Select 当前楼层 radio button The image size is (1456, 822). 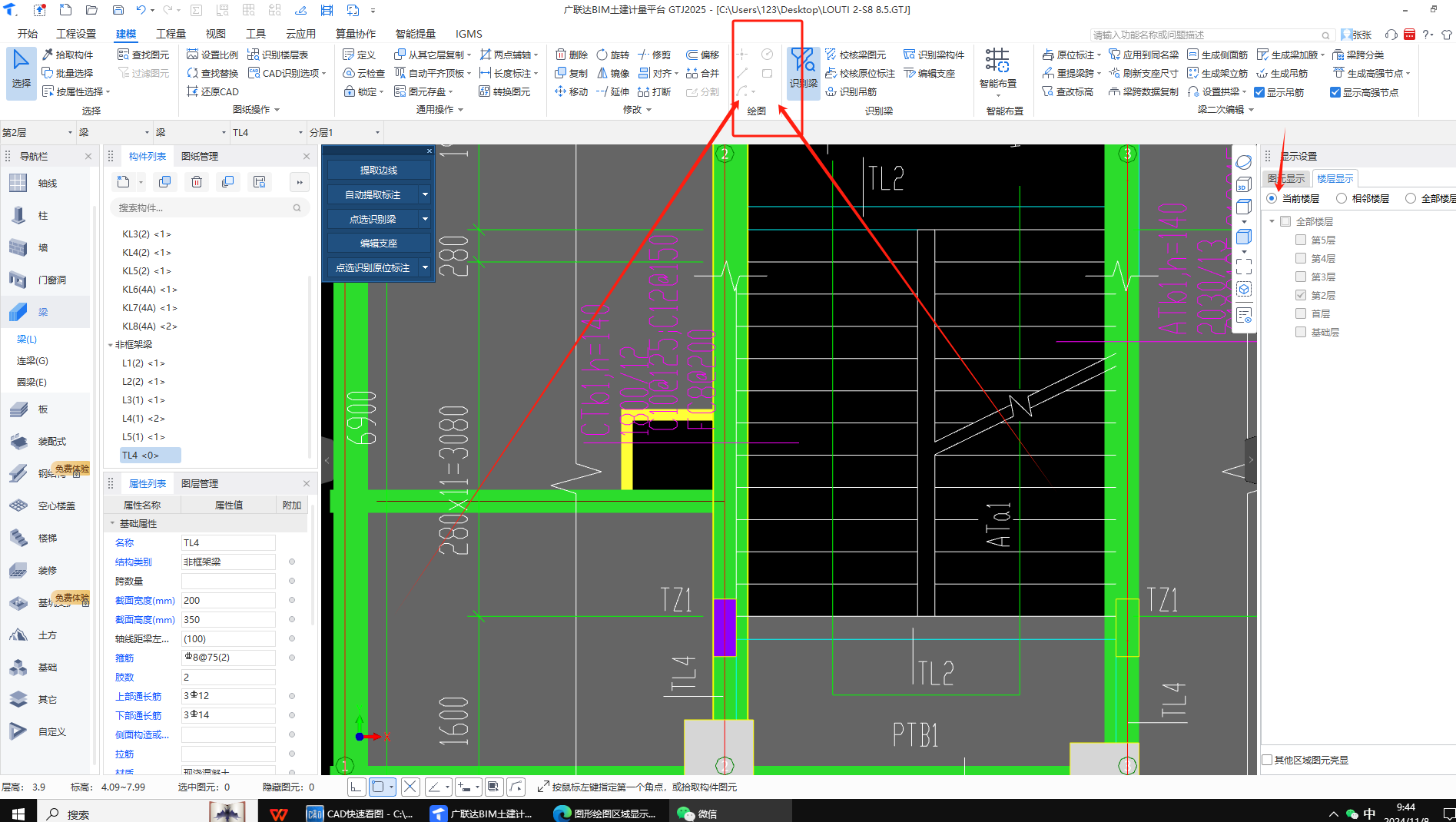click(x=1272, y=198)
